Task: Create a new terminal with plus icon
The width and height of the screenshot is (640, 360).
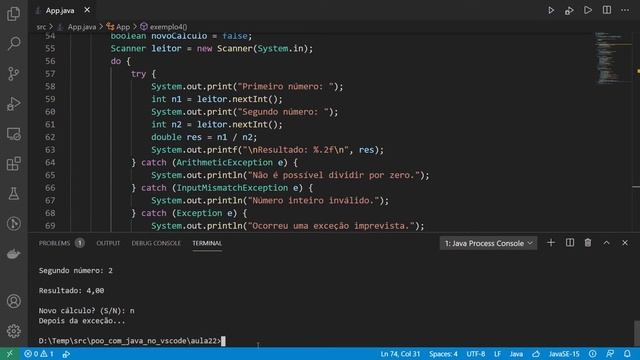Action: click(x=551, y=243)
